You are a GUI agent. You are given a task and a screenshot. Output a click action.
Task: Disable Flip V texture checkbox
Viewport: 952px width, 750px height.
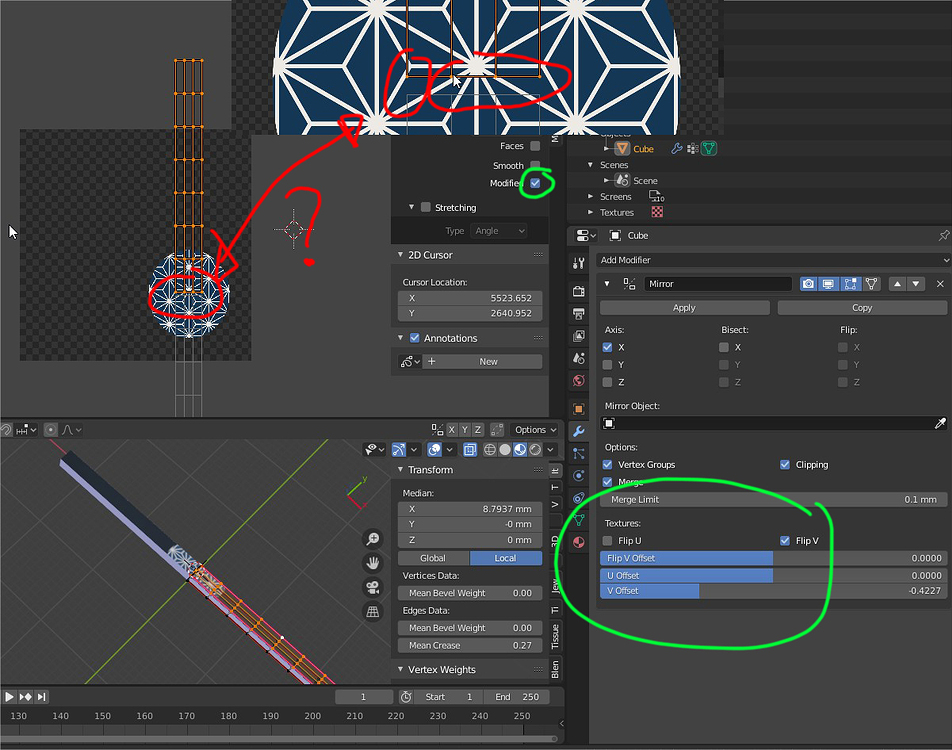(x=784, y=540)
